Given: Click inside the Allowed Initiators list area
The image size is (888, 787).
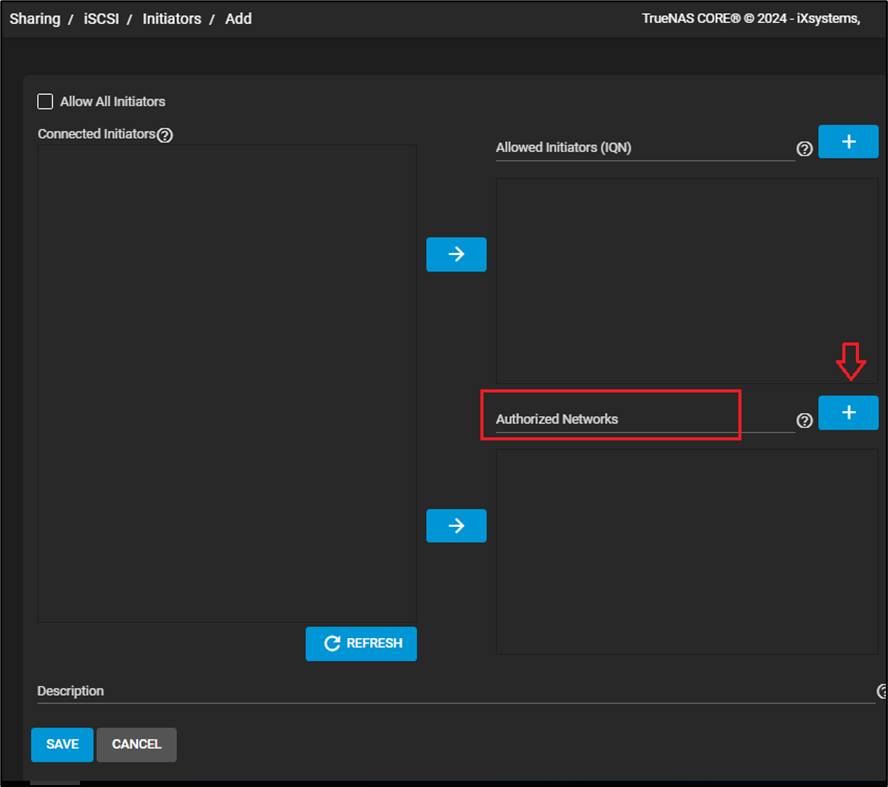Looking at the screenshot, I should pyautogui.click(x=686, y=280).
